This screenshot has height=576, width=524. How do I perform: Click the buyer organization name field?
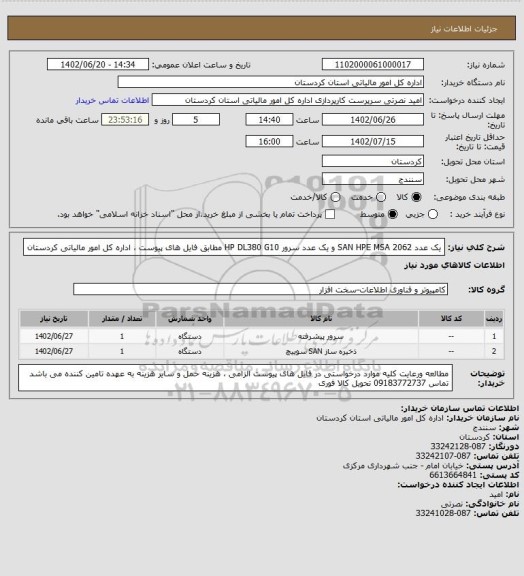[270, 82]
